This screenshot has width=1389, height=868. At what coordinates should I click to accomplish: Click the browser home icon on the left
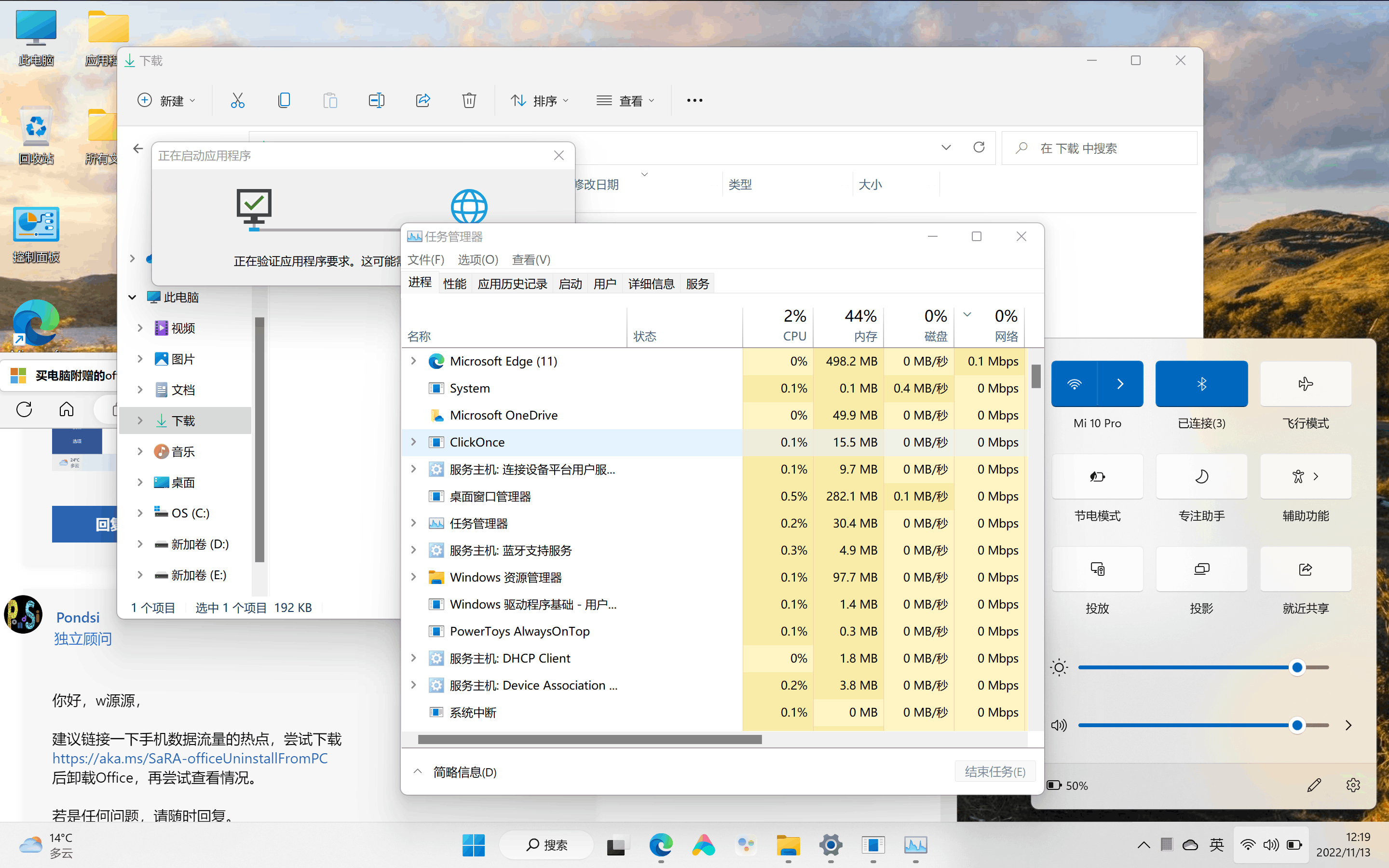(67, 409)
